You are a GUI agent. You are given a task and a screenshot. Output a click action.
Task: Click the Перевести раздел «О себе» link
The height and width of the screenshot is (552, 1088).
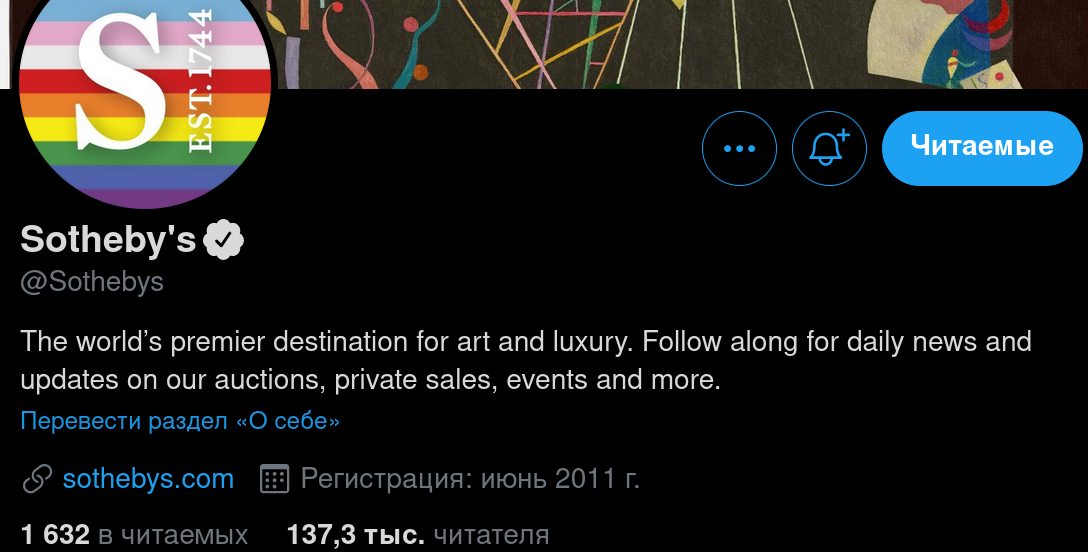pyautogui.click(x=180, y=421)
